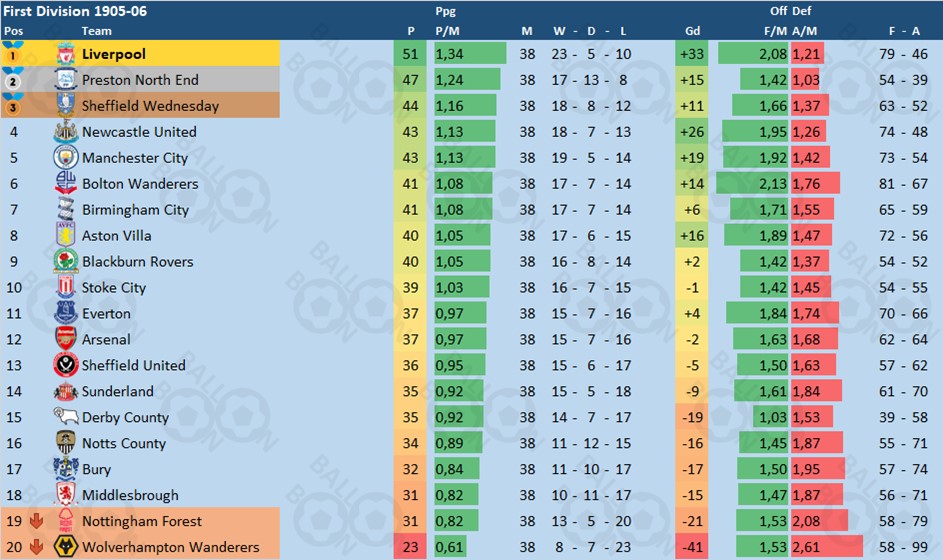Select the Wolverhampton Wanderers wolf logo

click(66, 547)
